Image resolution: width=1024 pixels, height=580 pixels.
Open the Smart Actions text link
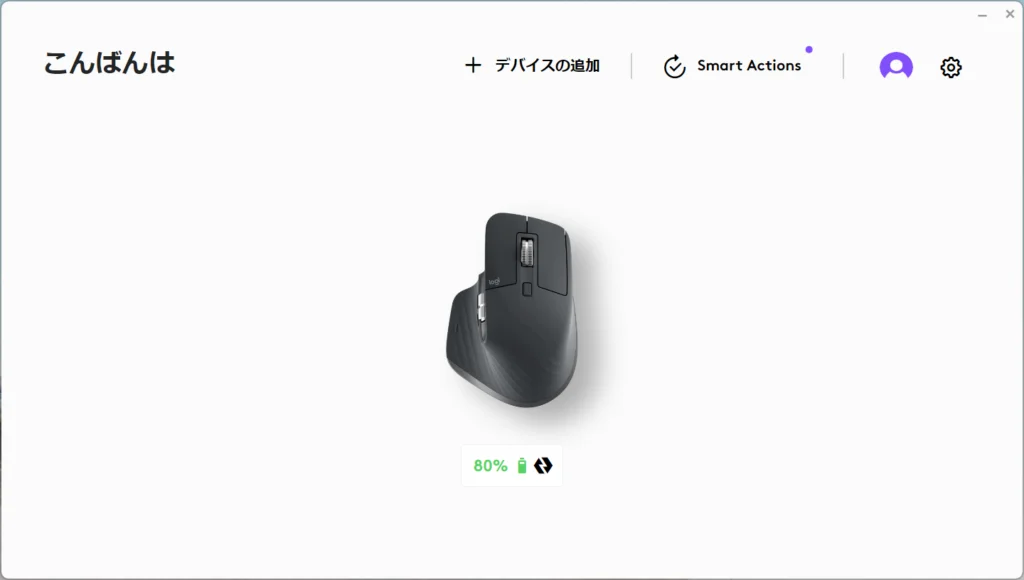pyautogui.click(x=749, y=65)
